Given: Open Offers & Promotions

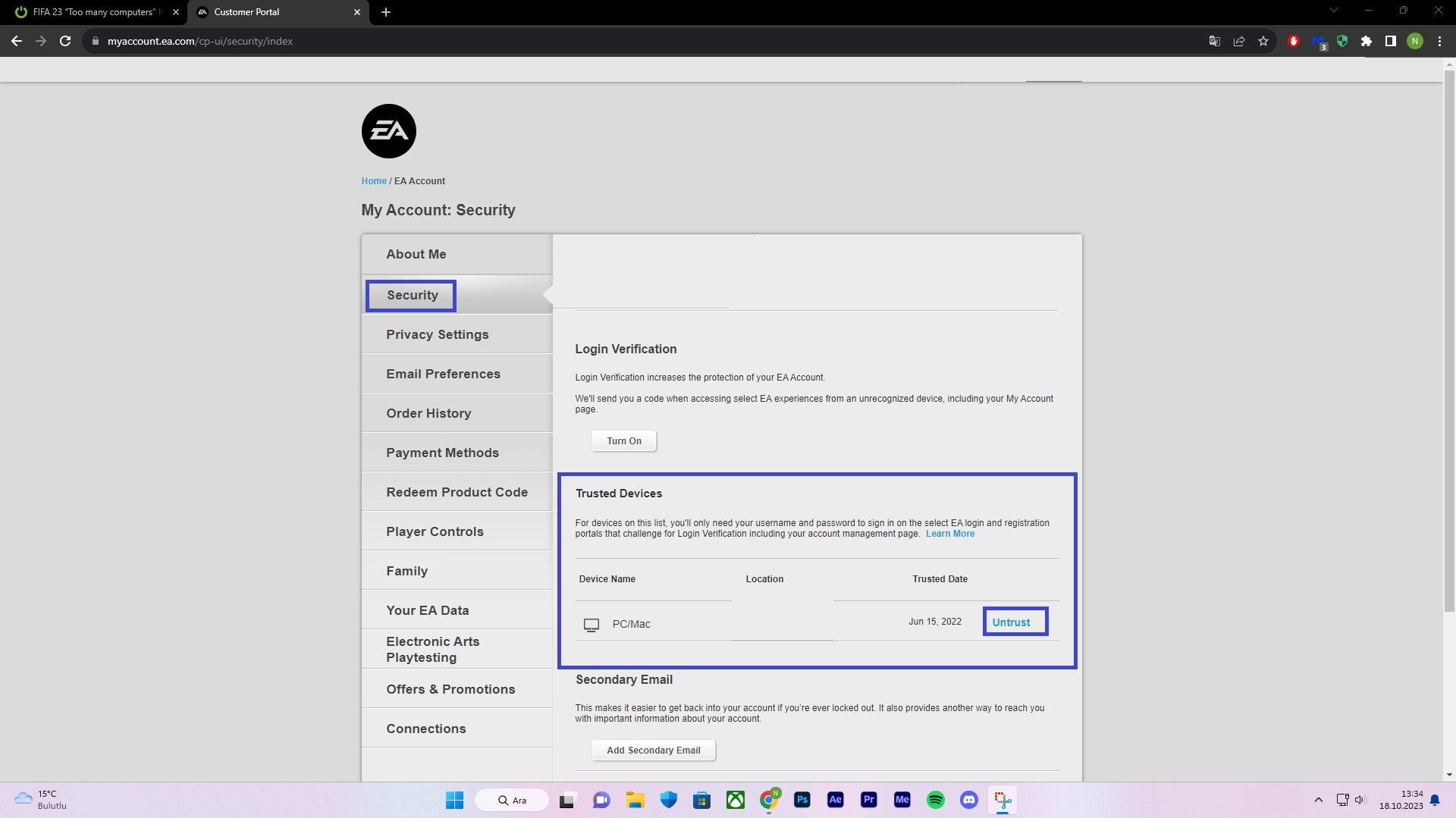Looking at the screenshot, I should click(457, 689).
